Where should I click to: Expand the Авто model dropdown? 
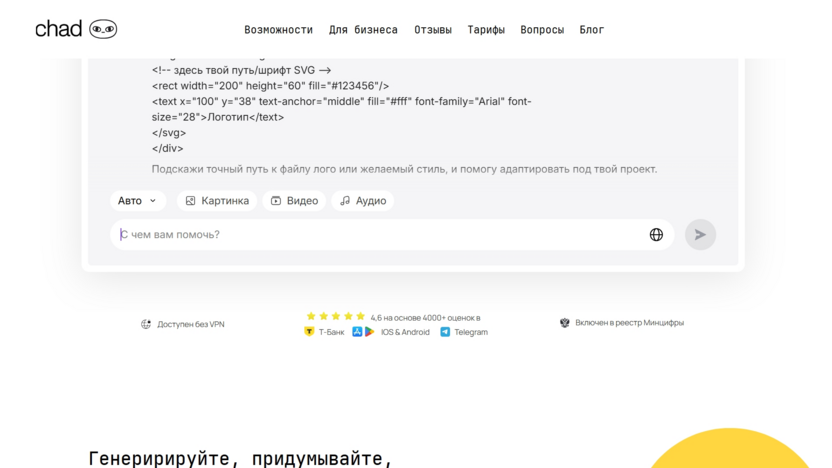pos(138,201)
